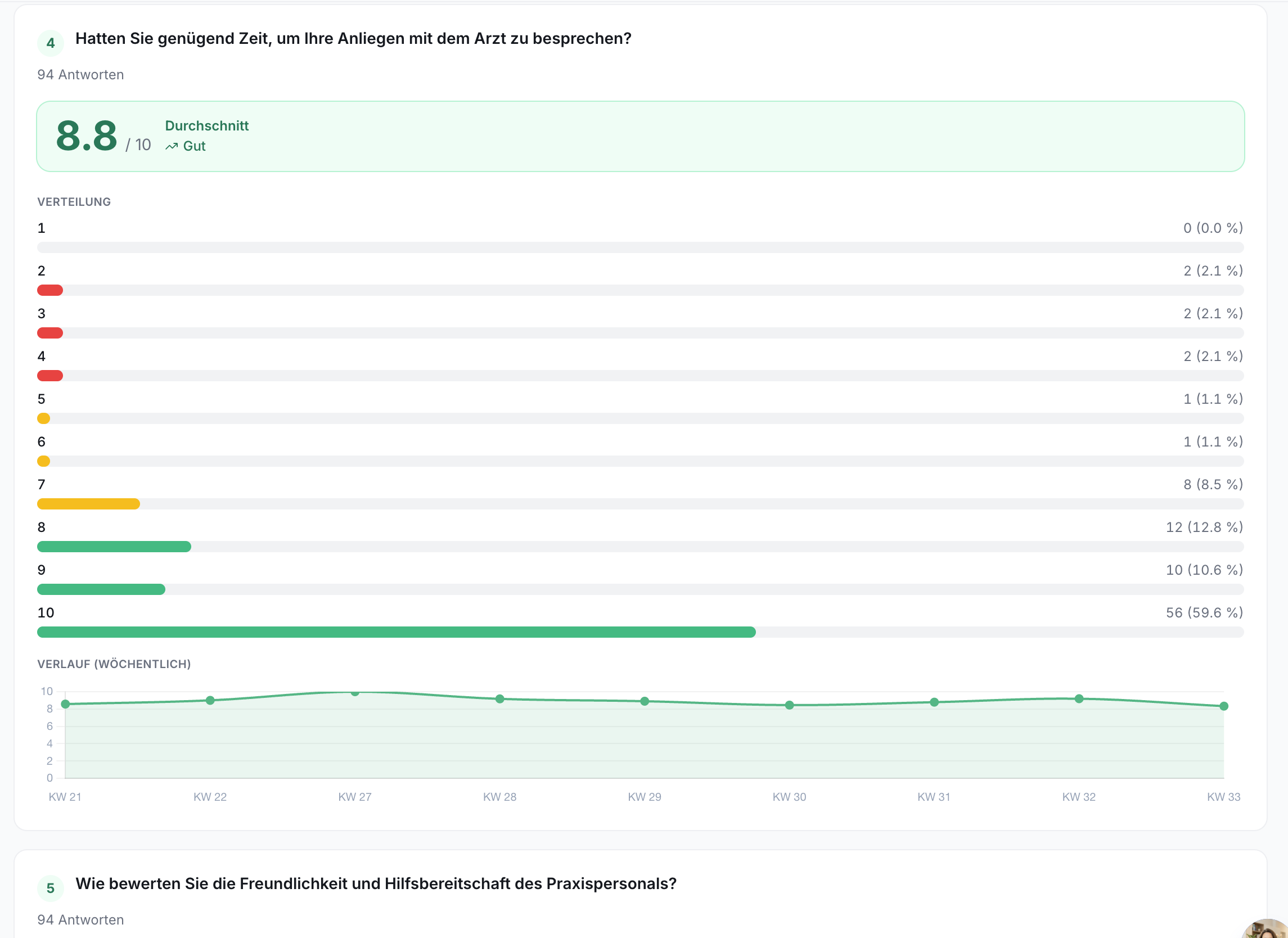
Task: Click the green bar for rating 8
Action: pos(114,547)
